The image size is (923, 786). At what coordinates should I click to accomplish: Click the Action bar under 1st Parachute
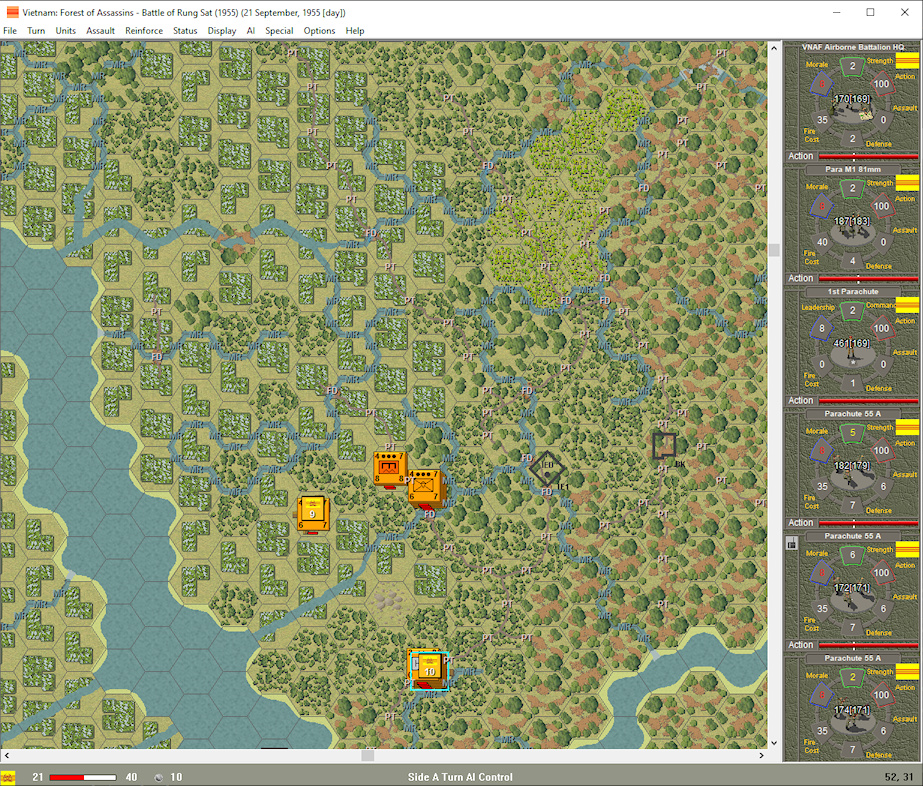868,400
